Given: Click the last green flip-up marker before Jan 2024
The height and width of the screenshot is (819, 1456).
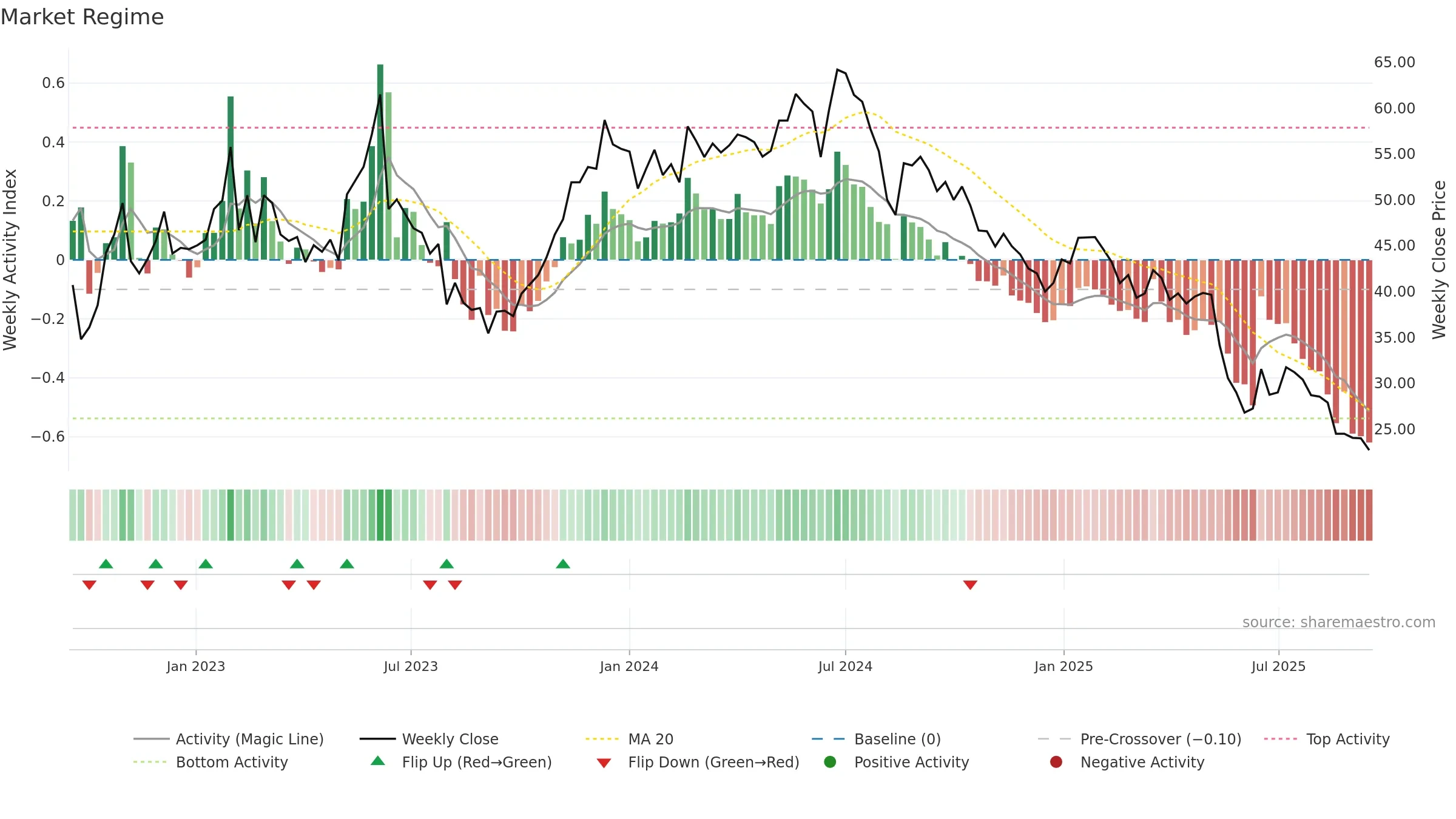Looking at the screenshot, I should [x=563, y=564].
